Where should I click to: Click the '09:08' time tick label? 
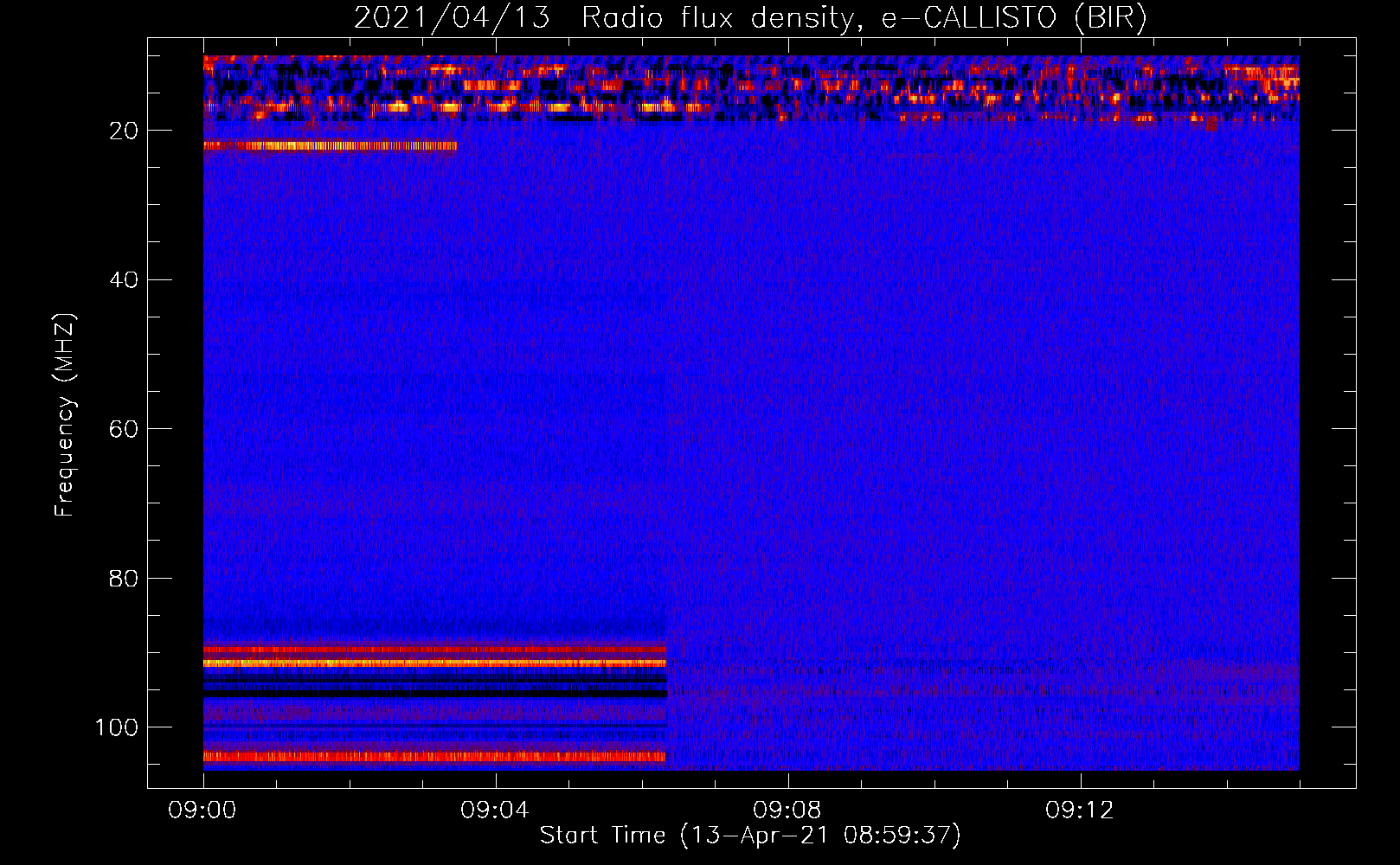coord(787,811)
